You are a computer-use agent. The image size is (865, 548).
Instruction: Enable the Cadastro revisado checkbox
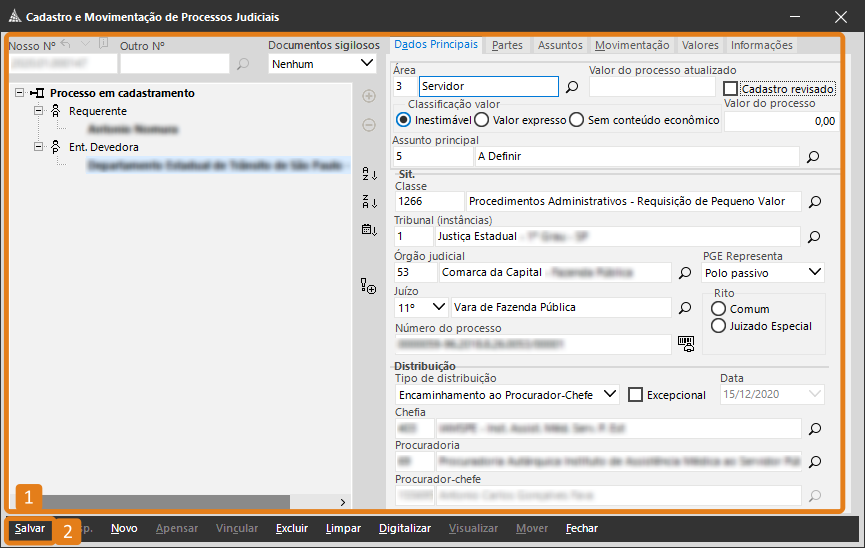[730, 89]
